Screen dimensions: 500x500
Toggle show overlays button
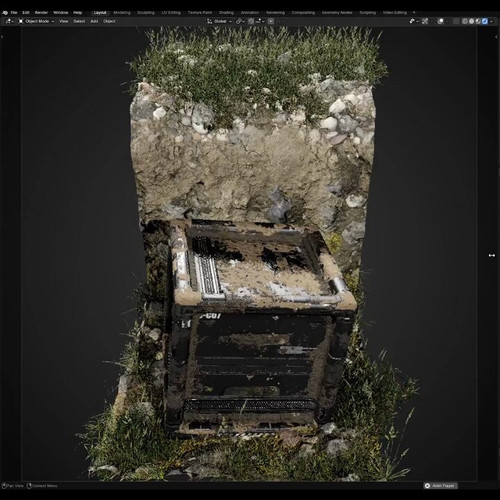441,21
